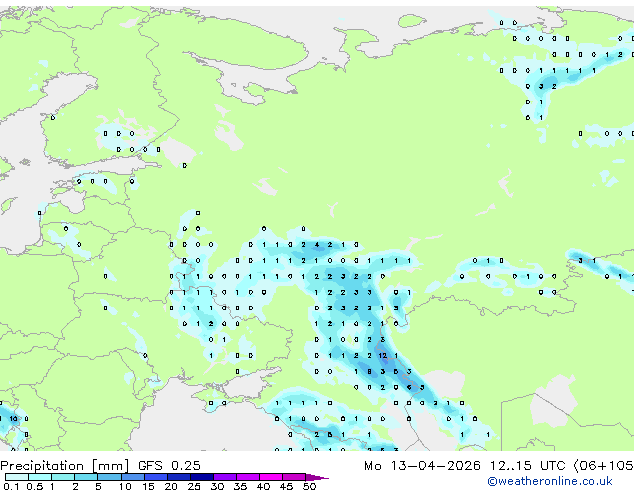Click the 0.5–1 mm legend swatch
The image size is (634, 490).
[40, 477]
